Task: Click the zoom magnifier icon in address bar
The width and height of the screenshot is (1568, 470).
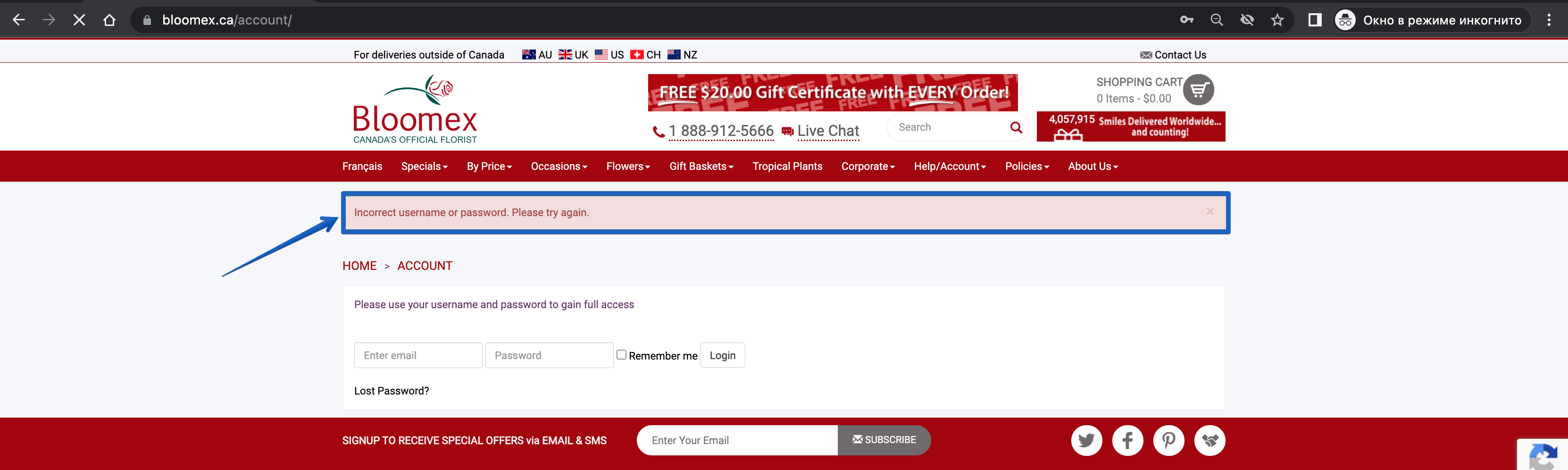Action: pos(1217,20)
